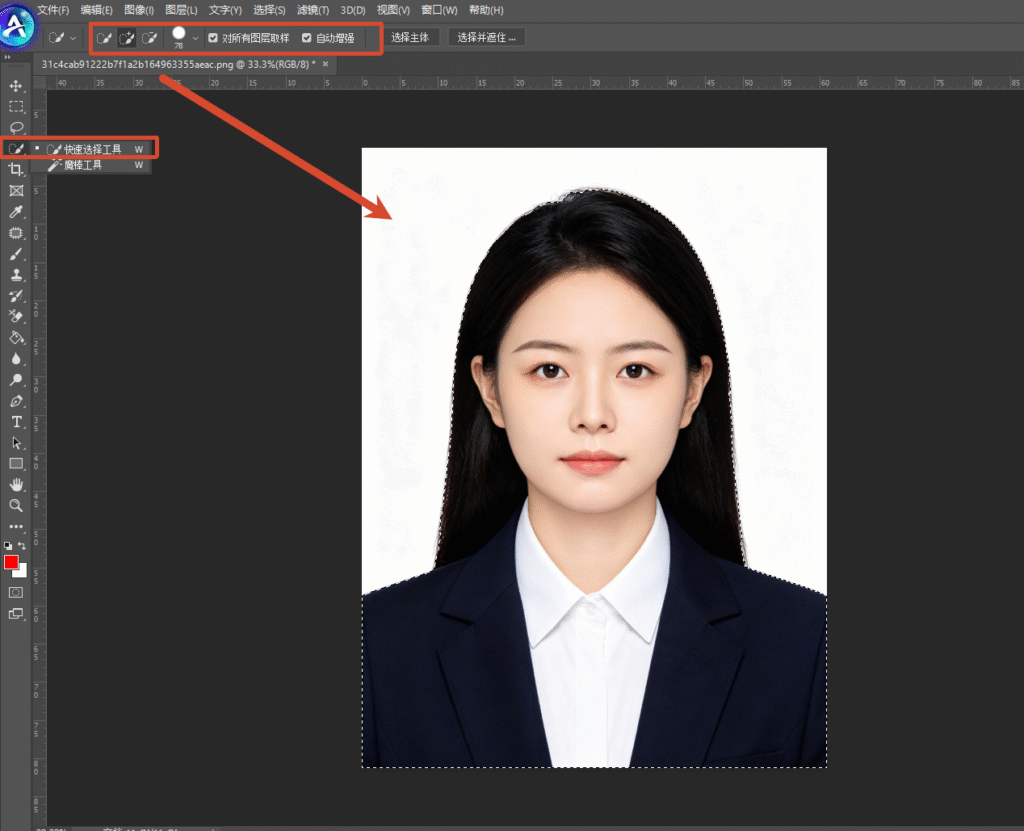
Task: Open the 3D(D) menu
Action: pyautogui.click(x=353, y=10)
